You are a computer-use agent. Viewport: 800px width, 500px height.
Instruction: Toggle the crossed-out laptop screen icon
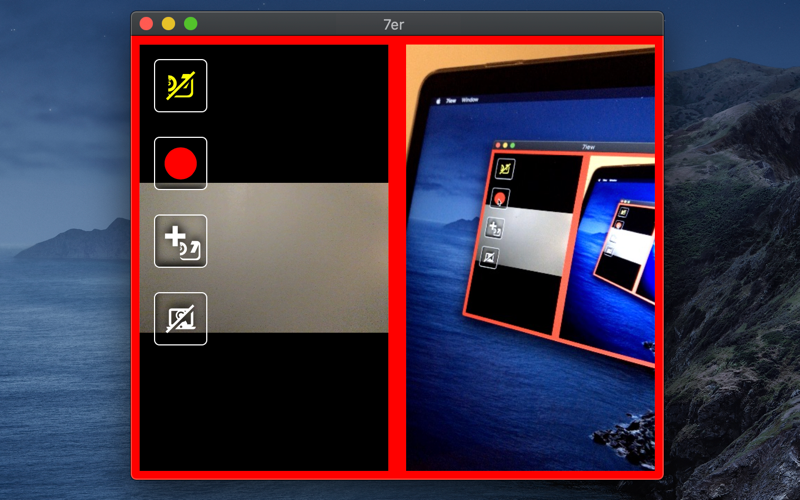click(181, 318)
